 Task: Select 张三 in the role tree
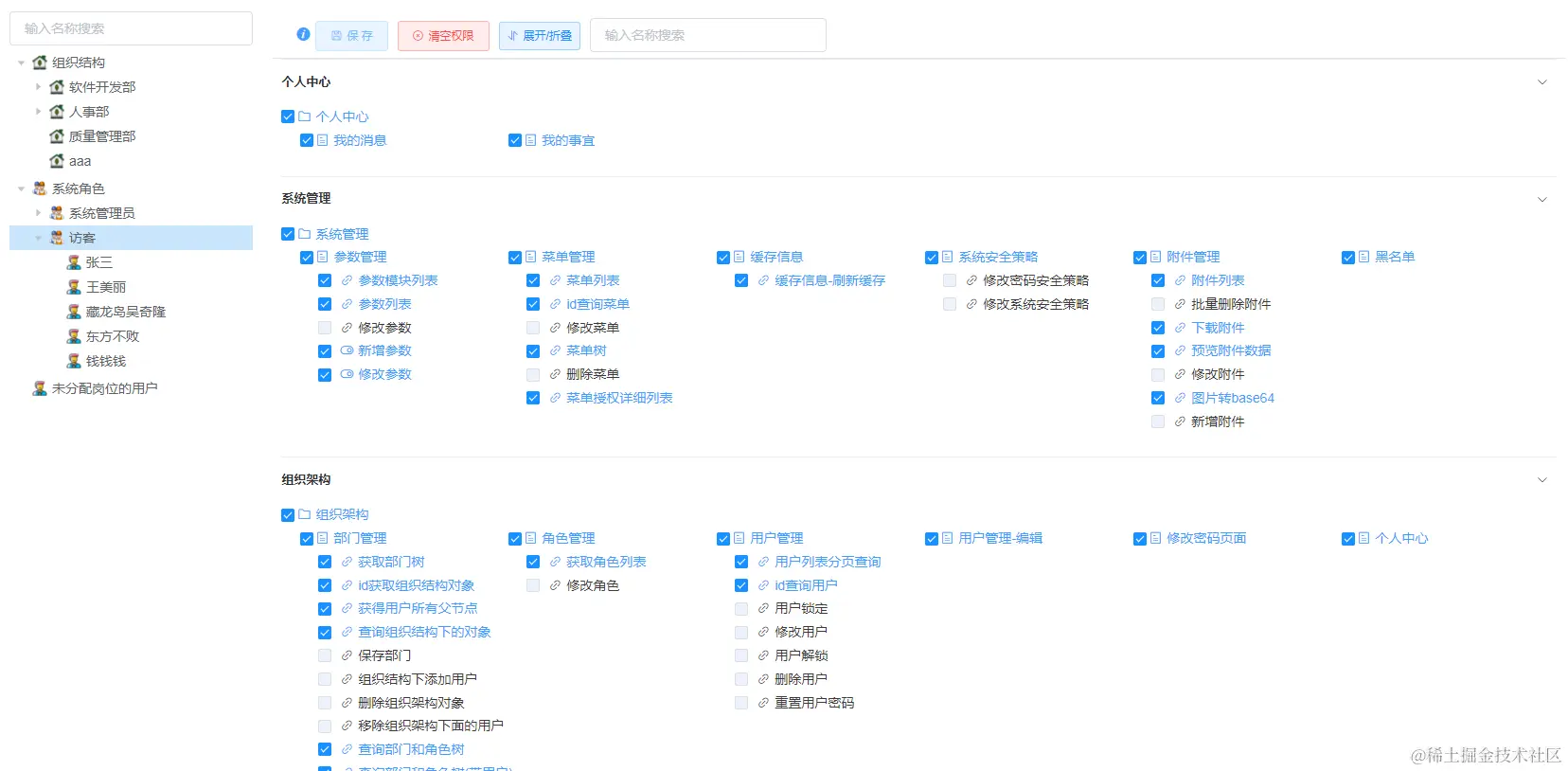coord(99,262)
